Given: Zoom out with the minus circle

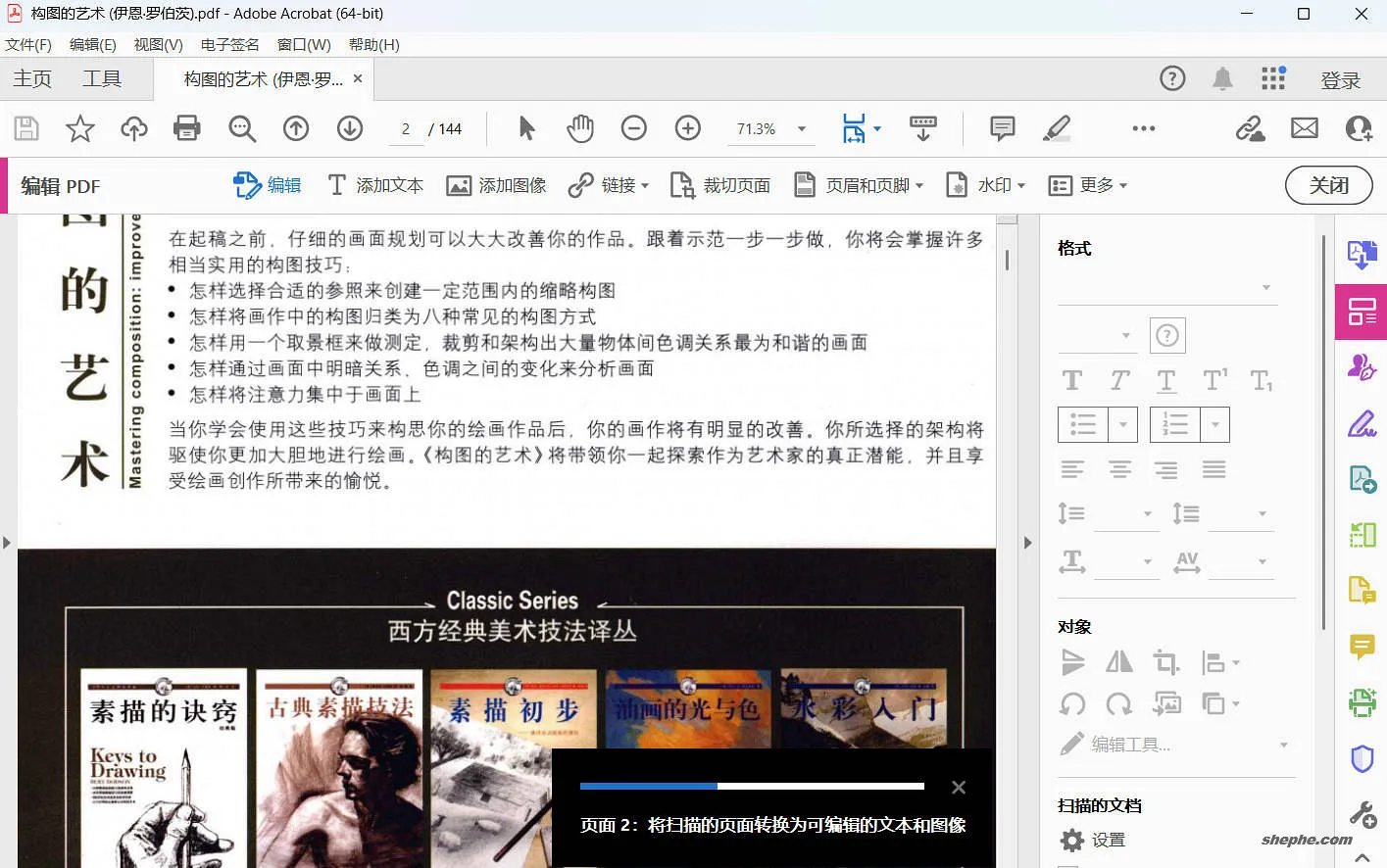Looking at the screenshot, I should 634,128.
